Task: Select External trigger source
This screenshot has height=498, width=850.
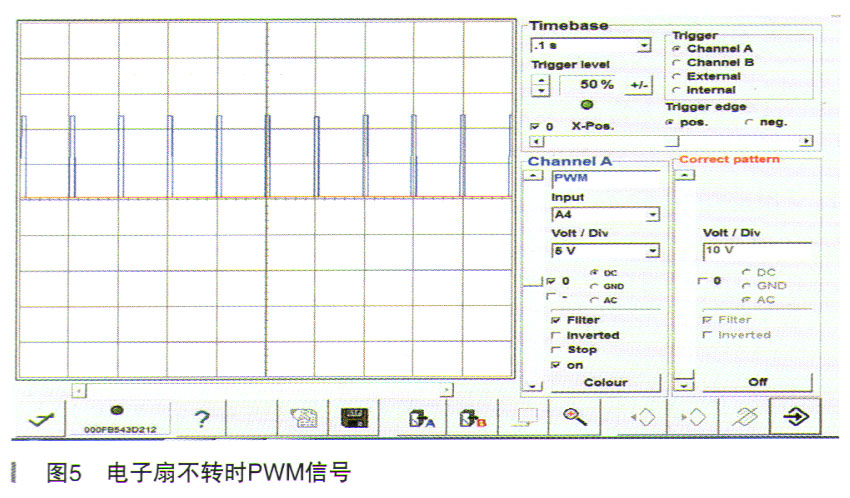Action: [677, 77]
